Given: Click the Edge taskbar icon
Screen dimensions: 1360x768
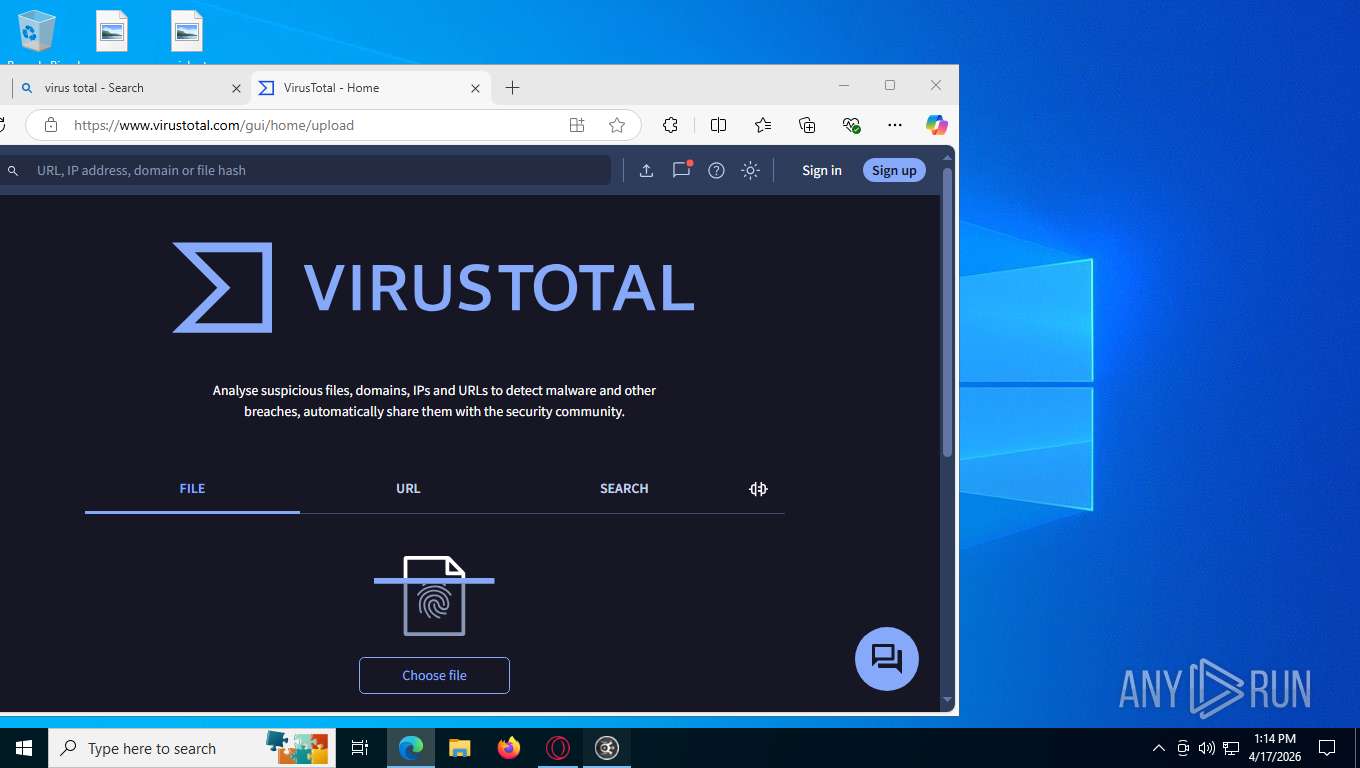Looking at the screenshot, I should coord(410,748).
